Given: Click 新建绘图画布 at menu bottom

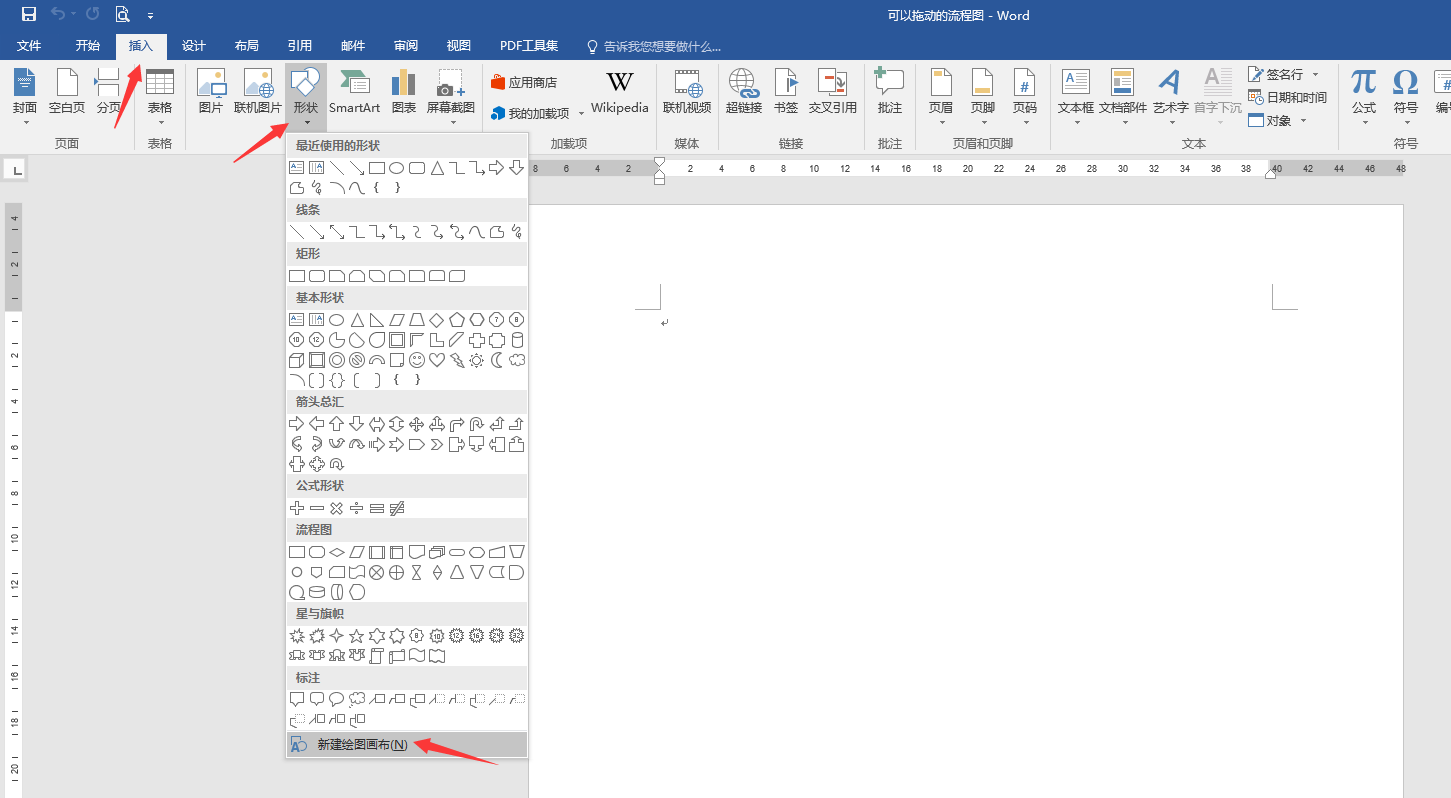Looking at the screenshot, I should [406, 745].
